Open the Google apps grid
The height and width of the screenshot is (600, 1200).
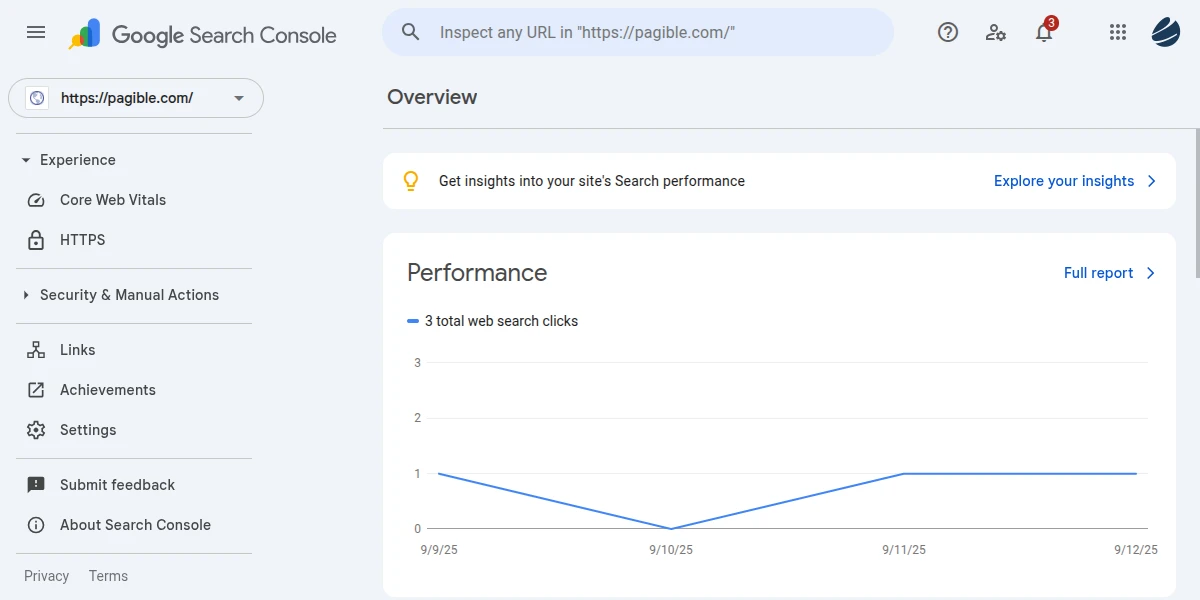(x=1118, y=32)
